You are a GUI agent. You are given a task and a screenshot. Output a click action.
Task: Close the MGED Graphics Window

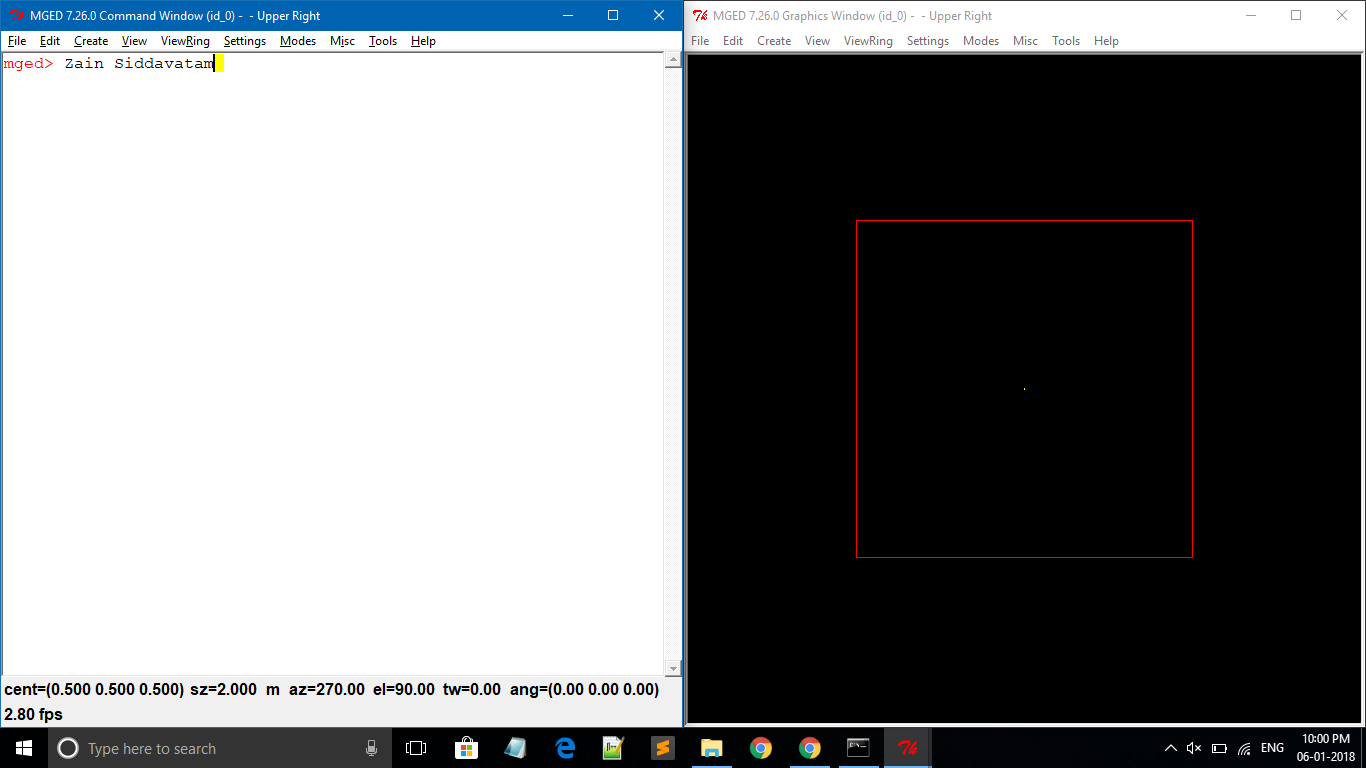pos(1342,16)
